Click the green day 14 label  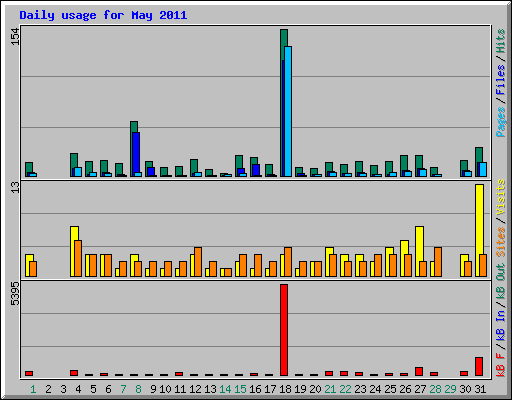225,389
